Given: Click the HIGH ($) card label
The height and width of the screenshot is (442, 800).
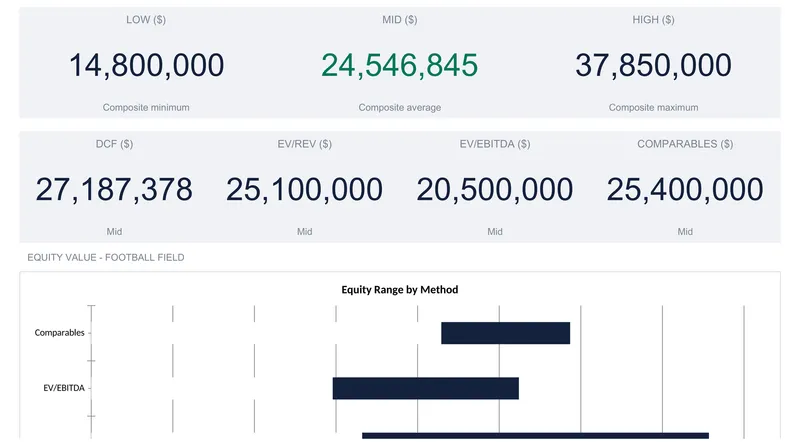Looking at the screenshot, I should point(654,20).
